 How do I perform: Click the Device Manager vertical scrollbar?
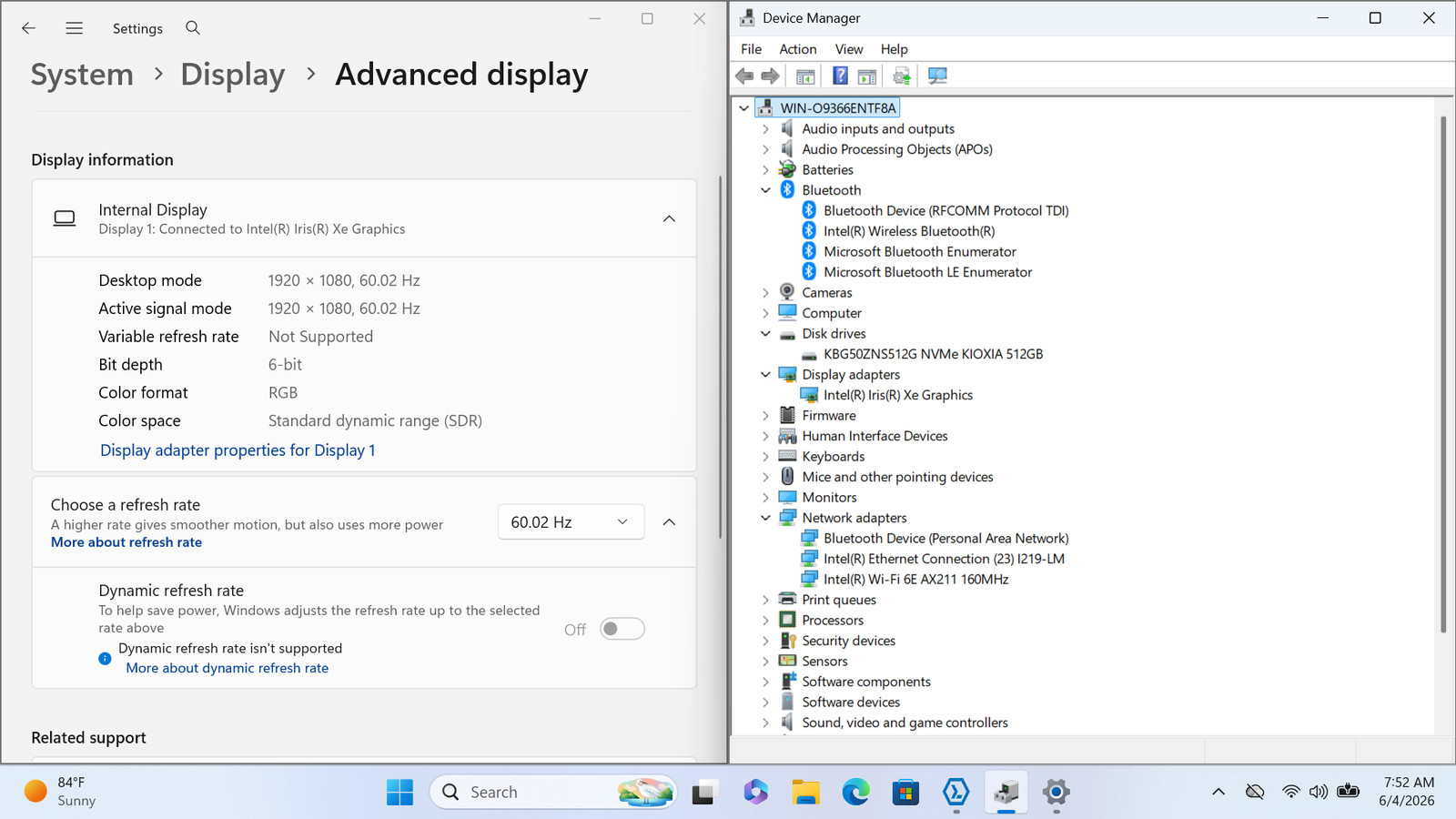[1443, 373]
